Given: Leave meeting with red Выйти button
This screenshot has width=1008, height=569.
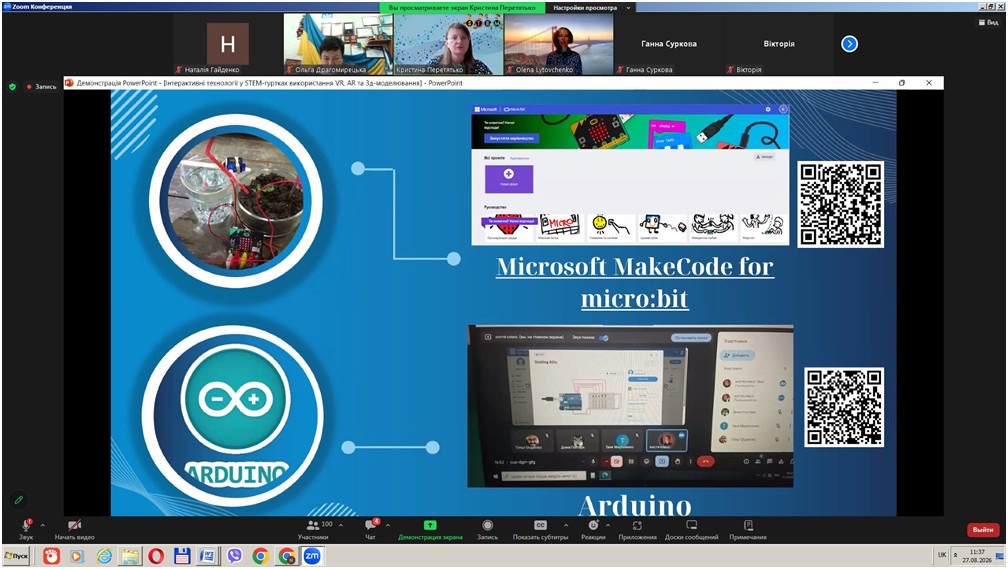Looking at the screenshot, I should click(983, 530).
